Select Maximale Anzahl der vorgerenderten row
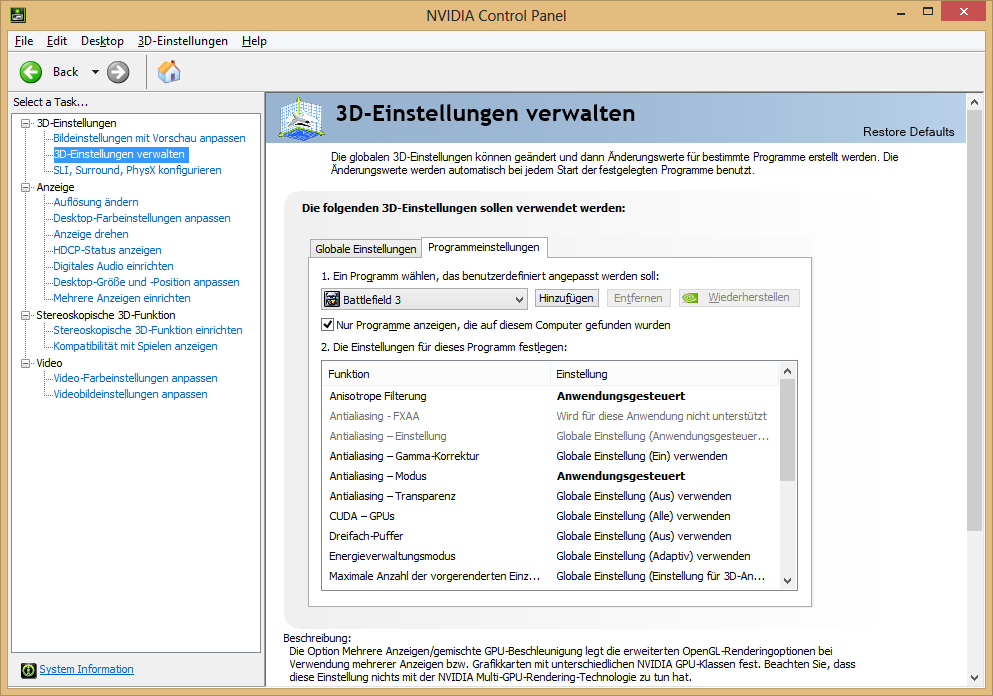This screenshot has width=993, height=696. pyautogui.click(x=550, y=576)
